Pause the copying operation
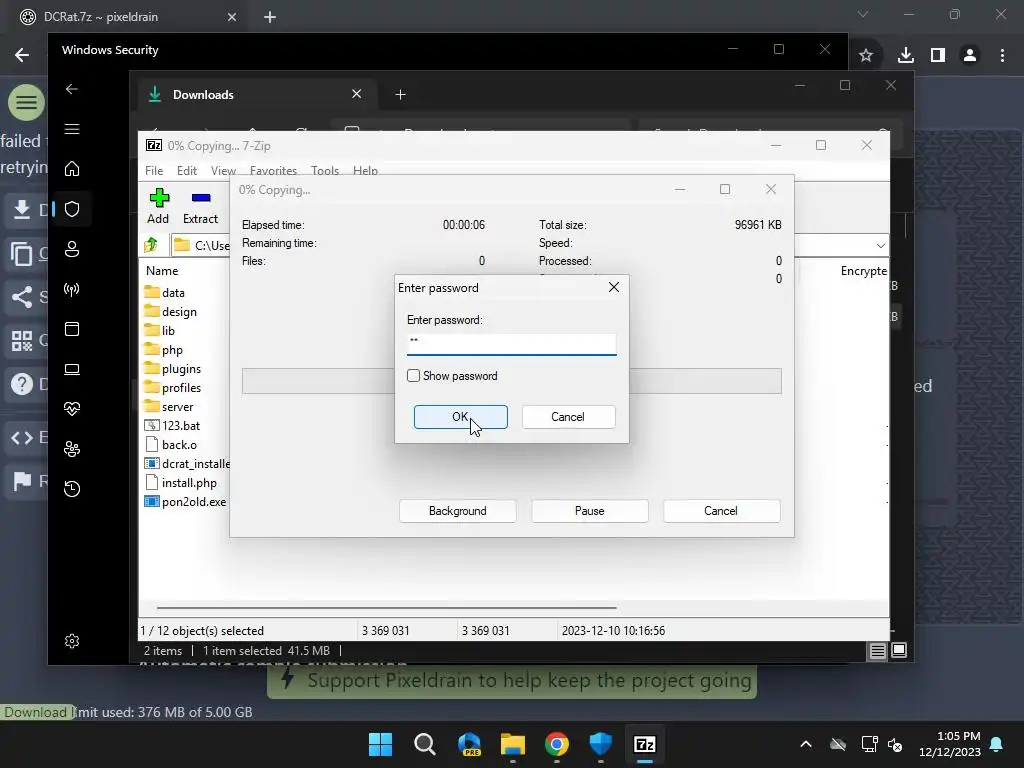This screenshot has width=1024, height=768. coord(590,511)
